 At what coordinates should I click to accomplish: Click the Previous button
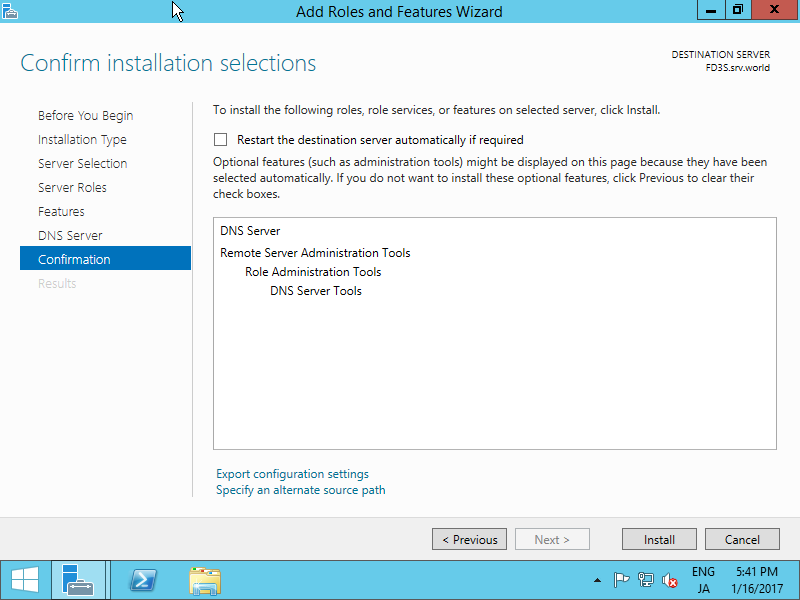pos(469,539)
